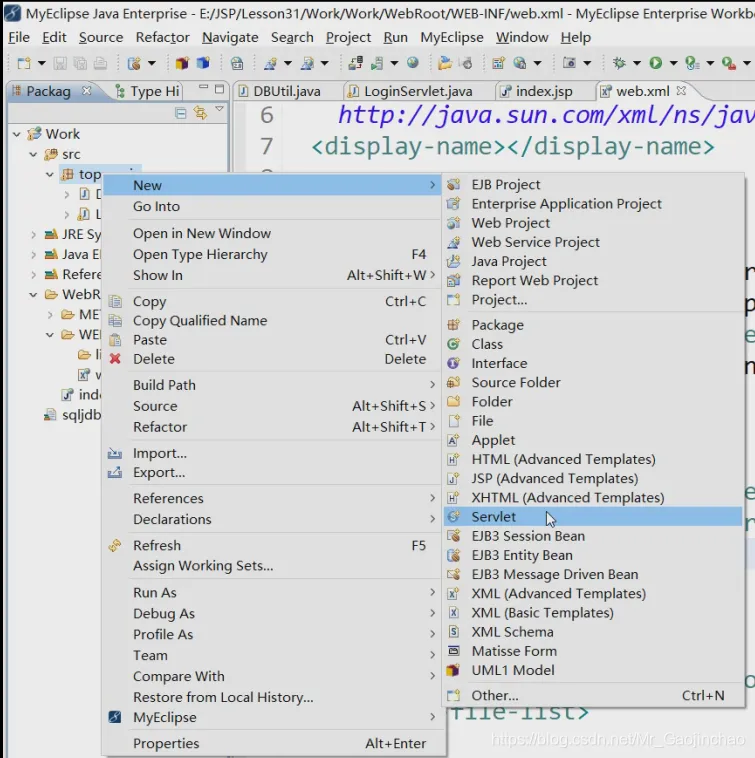Select Import... in context menu
This screenshot has width=755, height=758.
tap(272, 453)
